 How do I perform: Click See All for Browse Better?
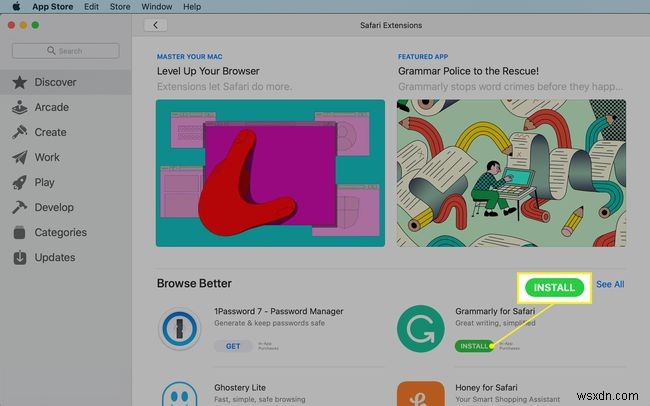[x=610, y=284]
